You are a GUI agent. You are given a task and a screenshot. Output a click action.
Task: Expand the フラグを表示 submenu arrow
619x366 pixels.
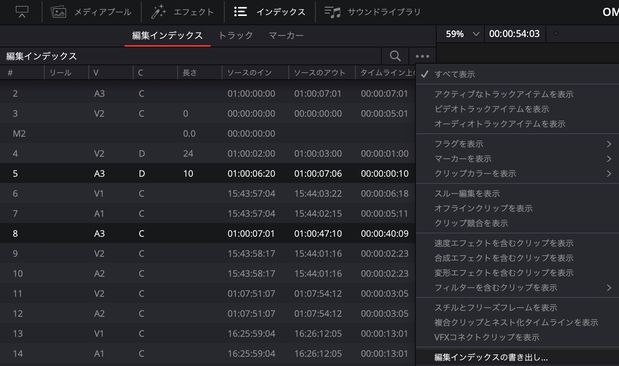tap(609, 144)
